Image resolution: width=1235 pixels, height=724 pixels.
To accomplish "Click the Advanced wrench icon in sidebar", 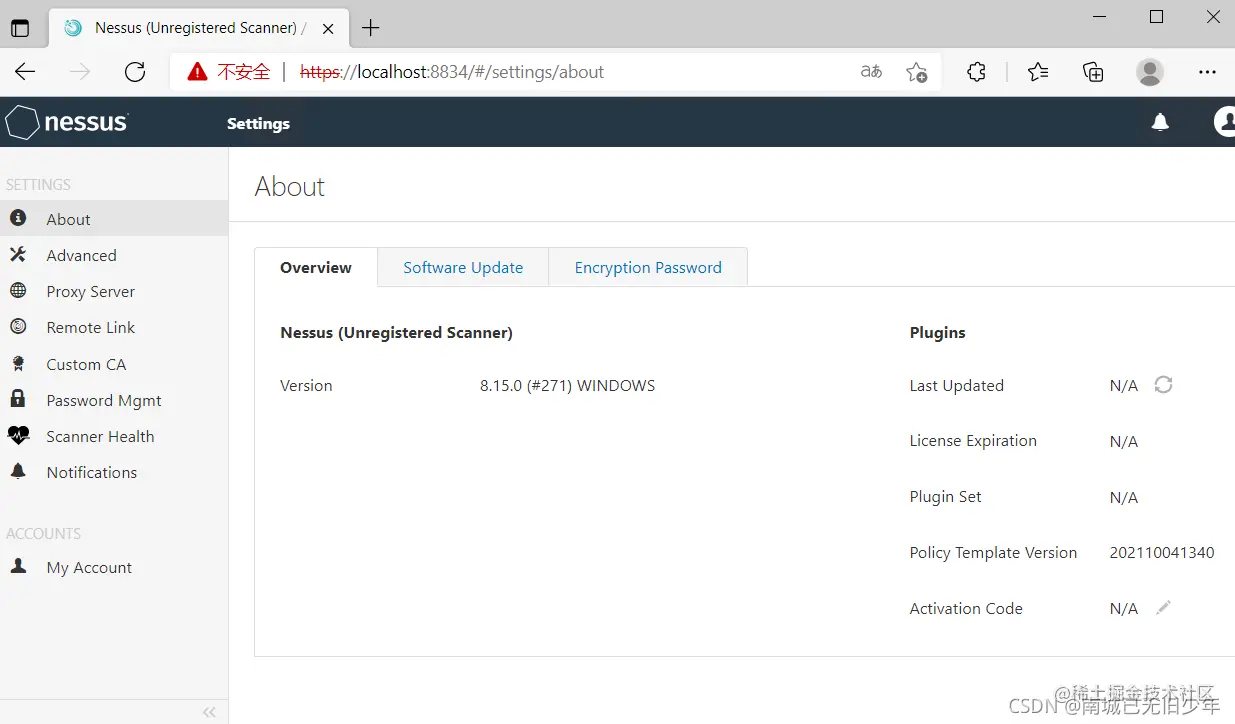I will pos(18,254).
